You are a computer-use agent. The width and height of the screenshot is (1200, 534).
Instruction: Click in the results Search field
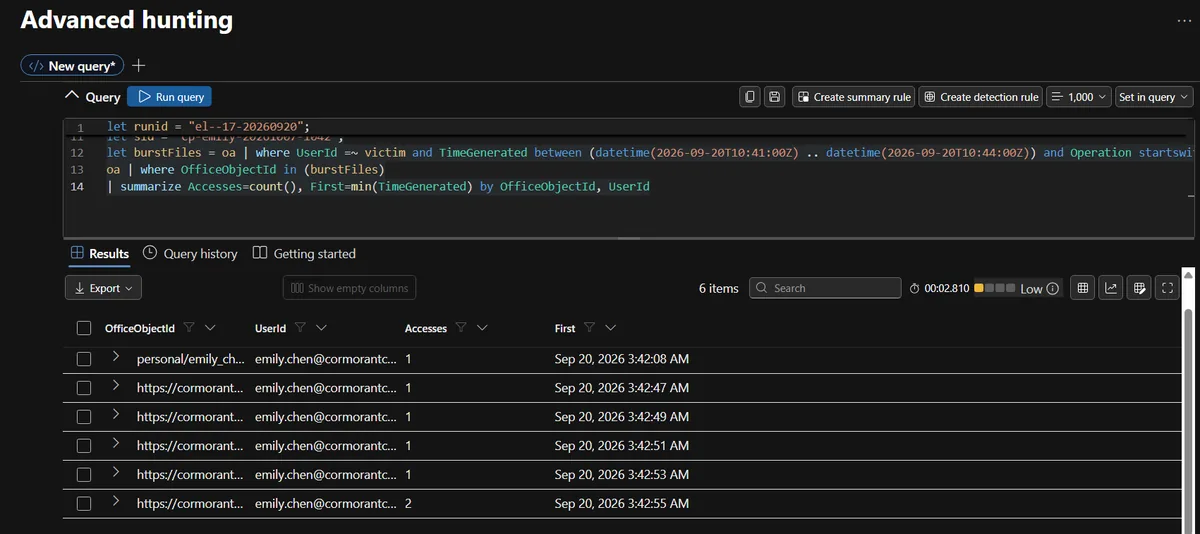tap(825, 288)
